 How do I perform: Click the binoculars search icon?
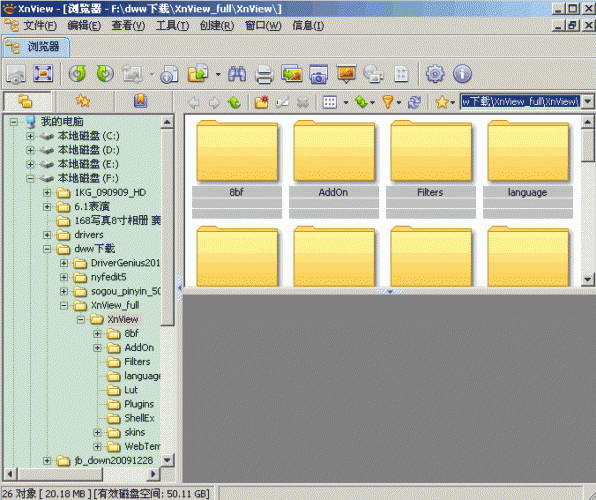pos(237,74)
